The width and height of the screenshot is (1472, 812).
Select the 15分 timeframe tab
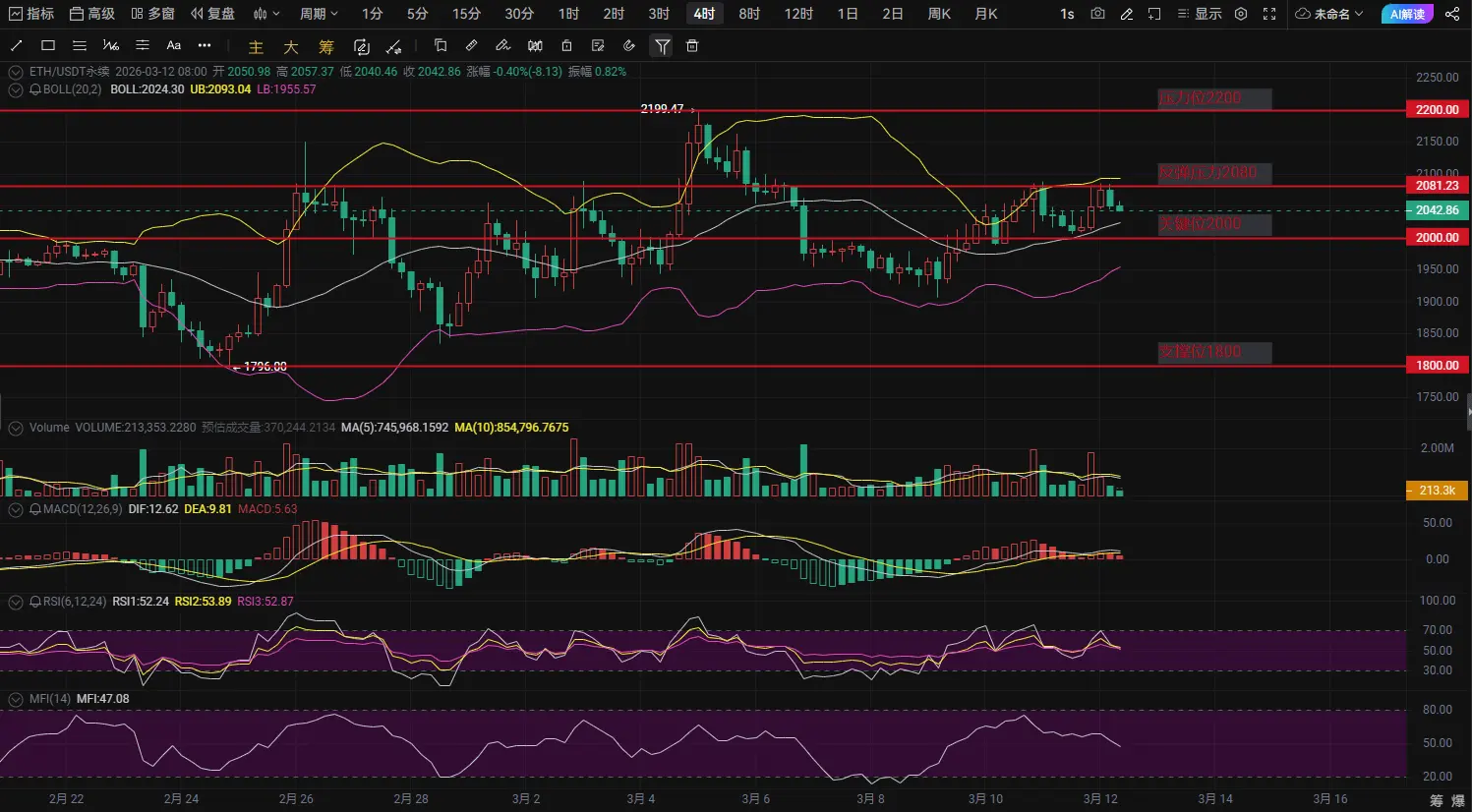pos(466,14)
